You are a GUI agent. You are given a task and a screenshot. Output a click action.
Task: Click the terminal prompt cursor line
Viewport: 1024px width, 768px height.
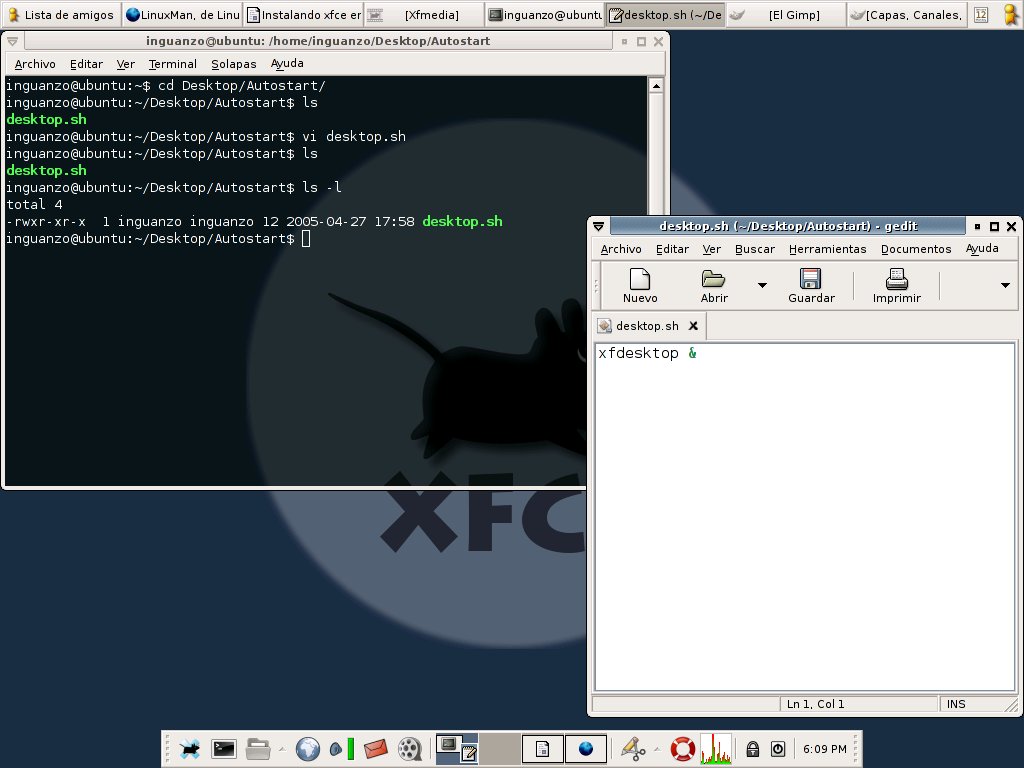pos(306,238)
